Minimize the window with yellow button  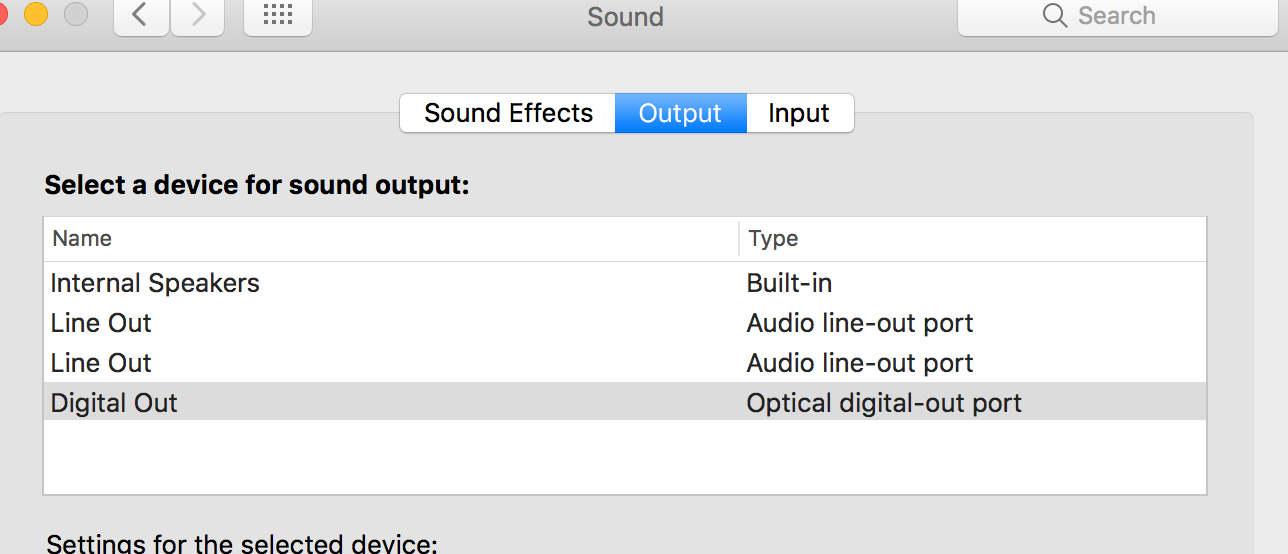[37, 14]
